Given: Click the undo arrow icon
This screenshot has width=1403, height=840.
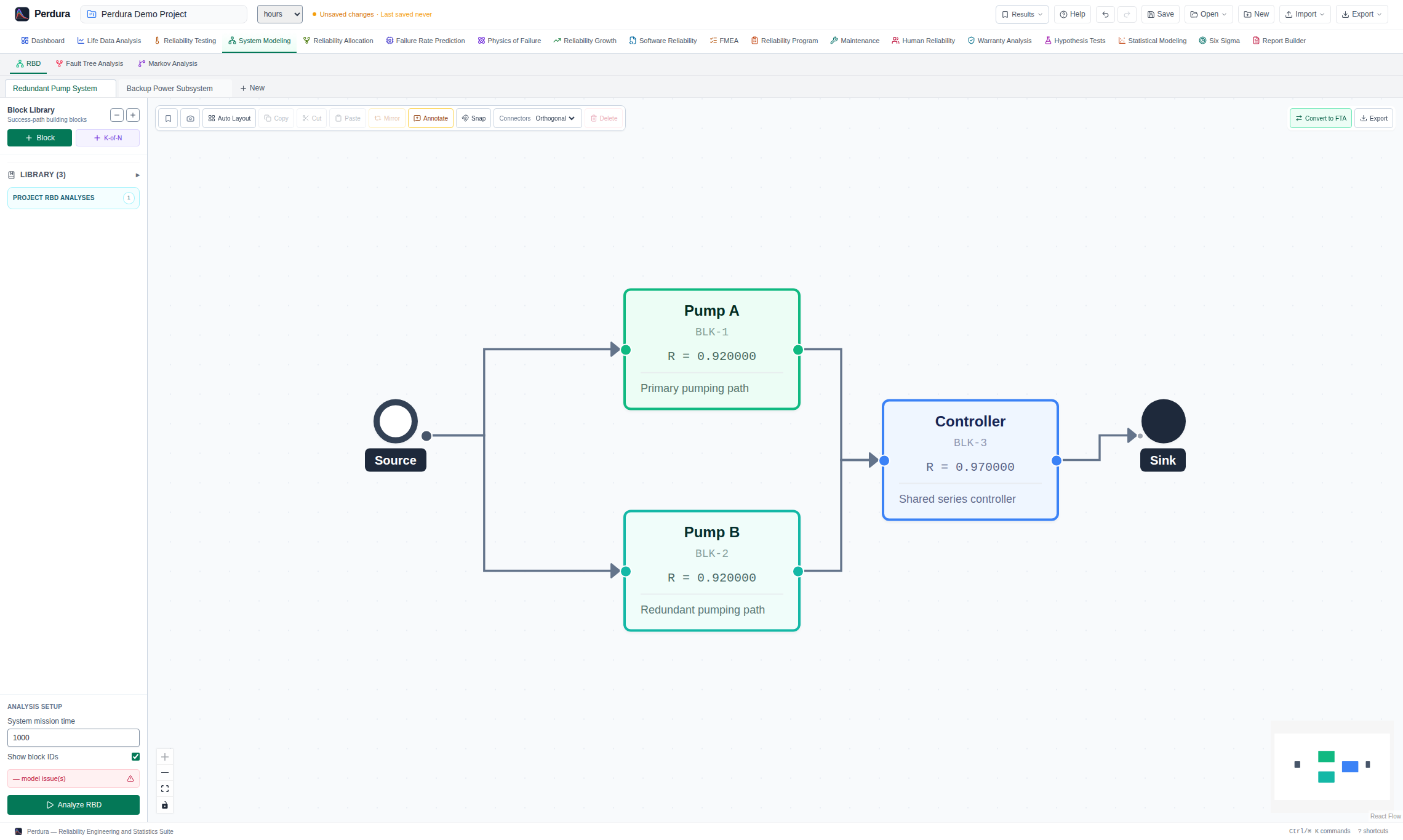Looking at the screenshot, I should click(1105, 14).
